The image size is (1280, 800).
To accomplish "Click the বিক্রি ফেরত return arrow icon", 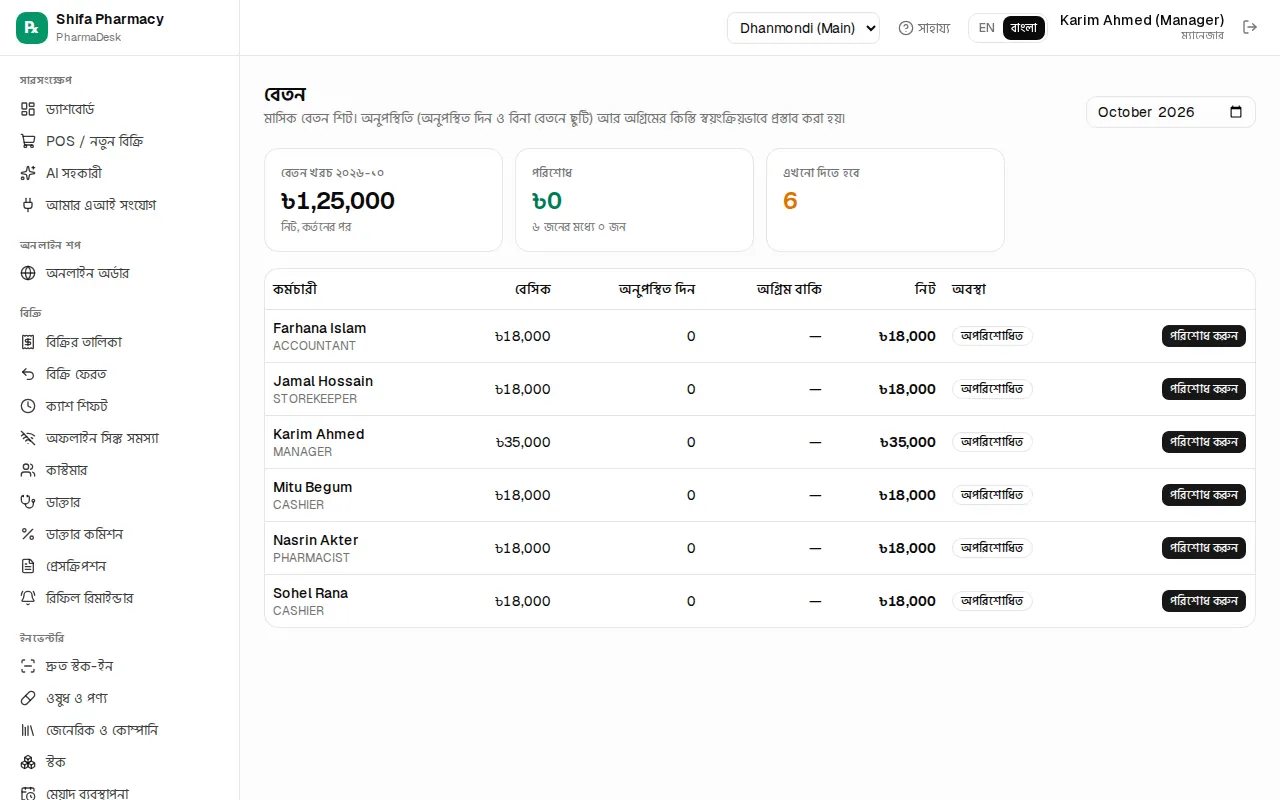I will (x=28, y=374).
